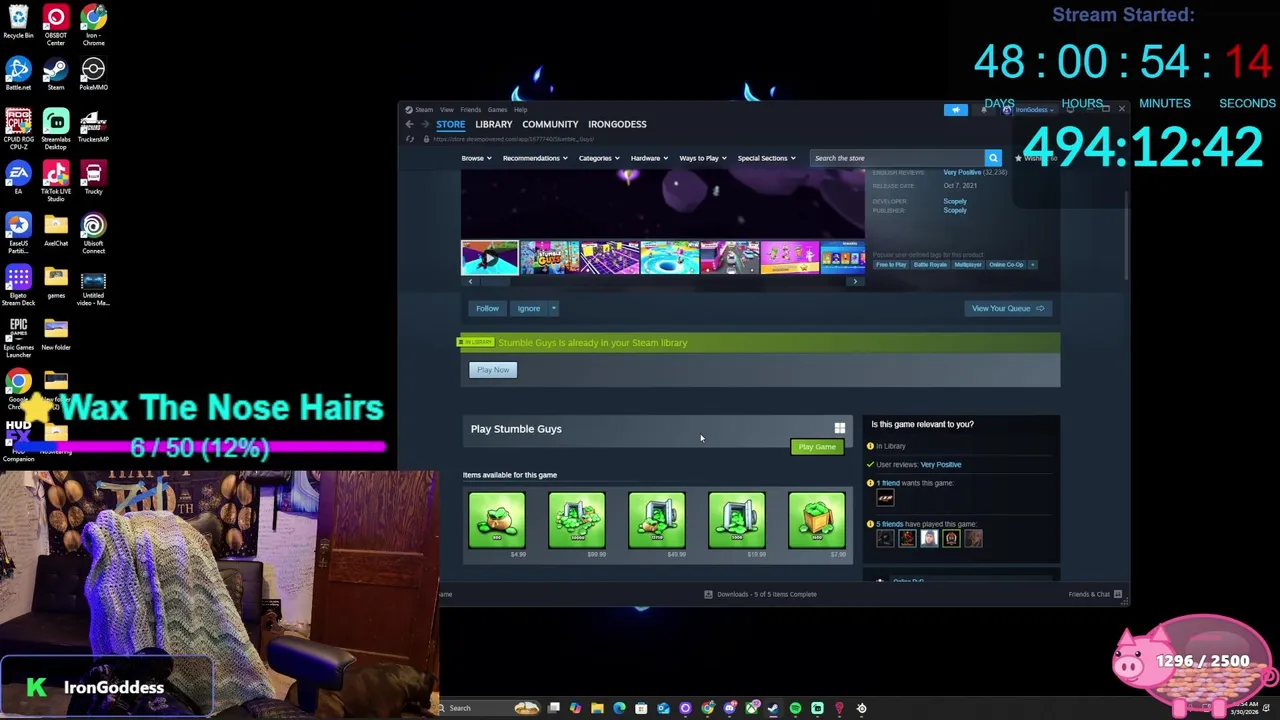
Task: Switch to the LIBRARY tab
Action: [493, 124]
